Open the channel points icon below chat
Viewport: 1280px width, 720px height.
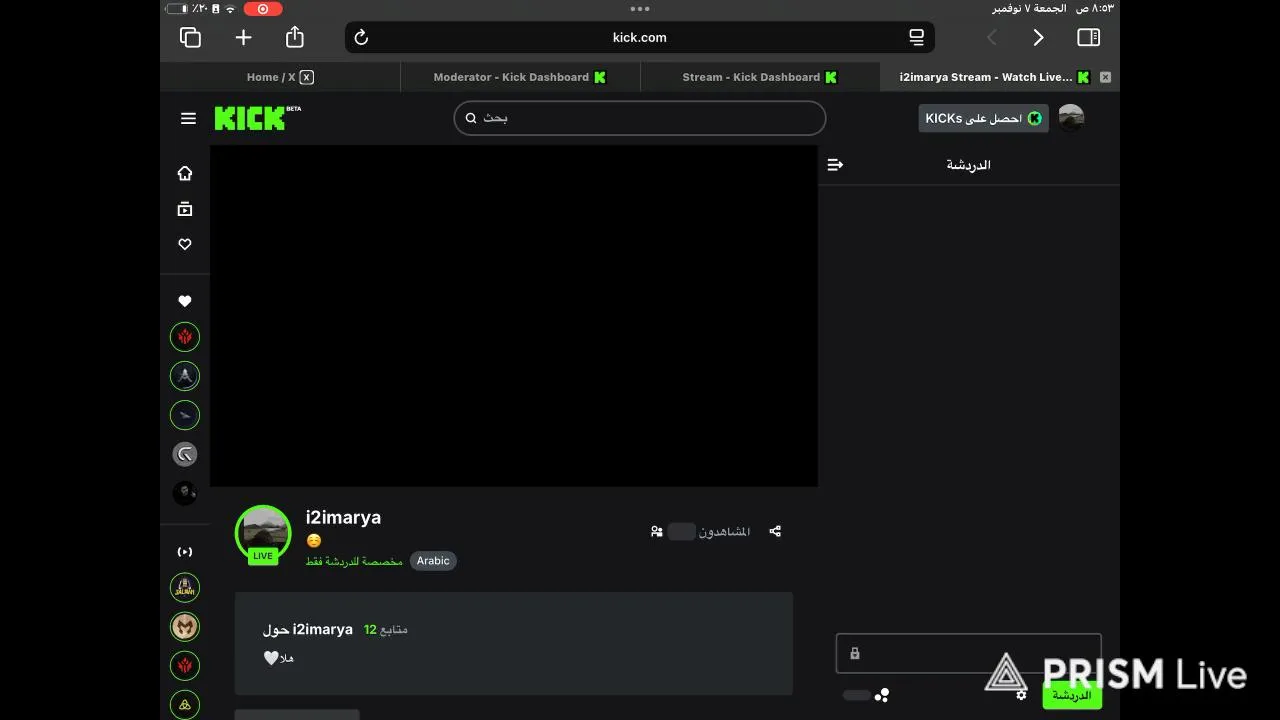(881, 695)
